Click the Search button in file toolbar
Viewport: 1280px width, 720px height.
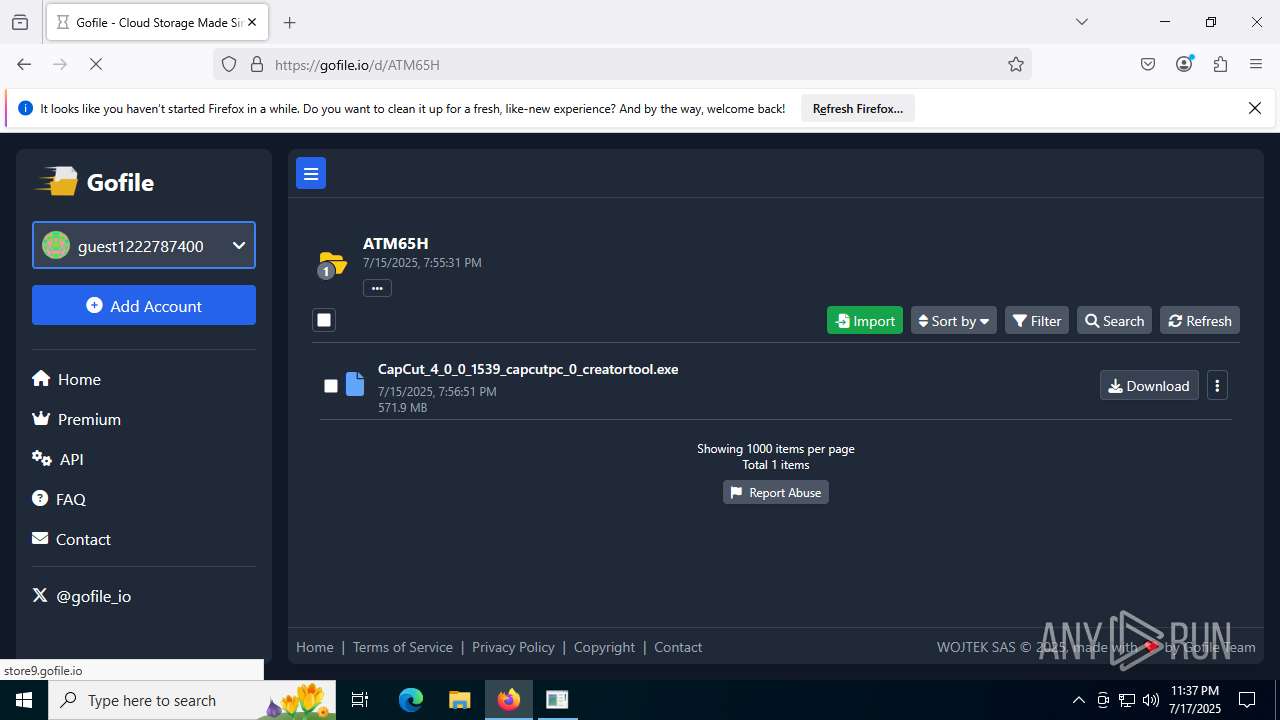pos(1114,320)
